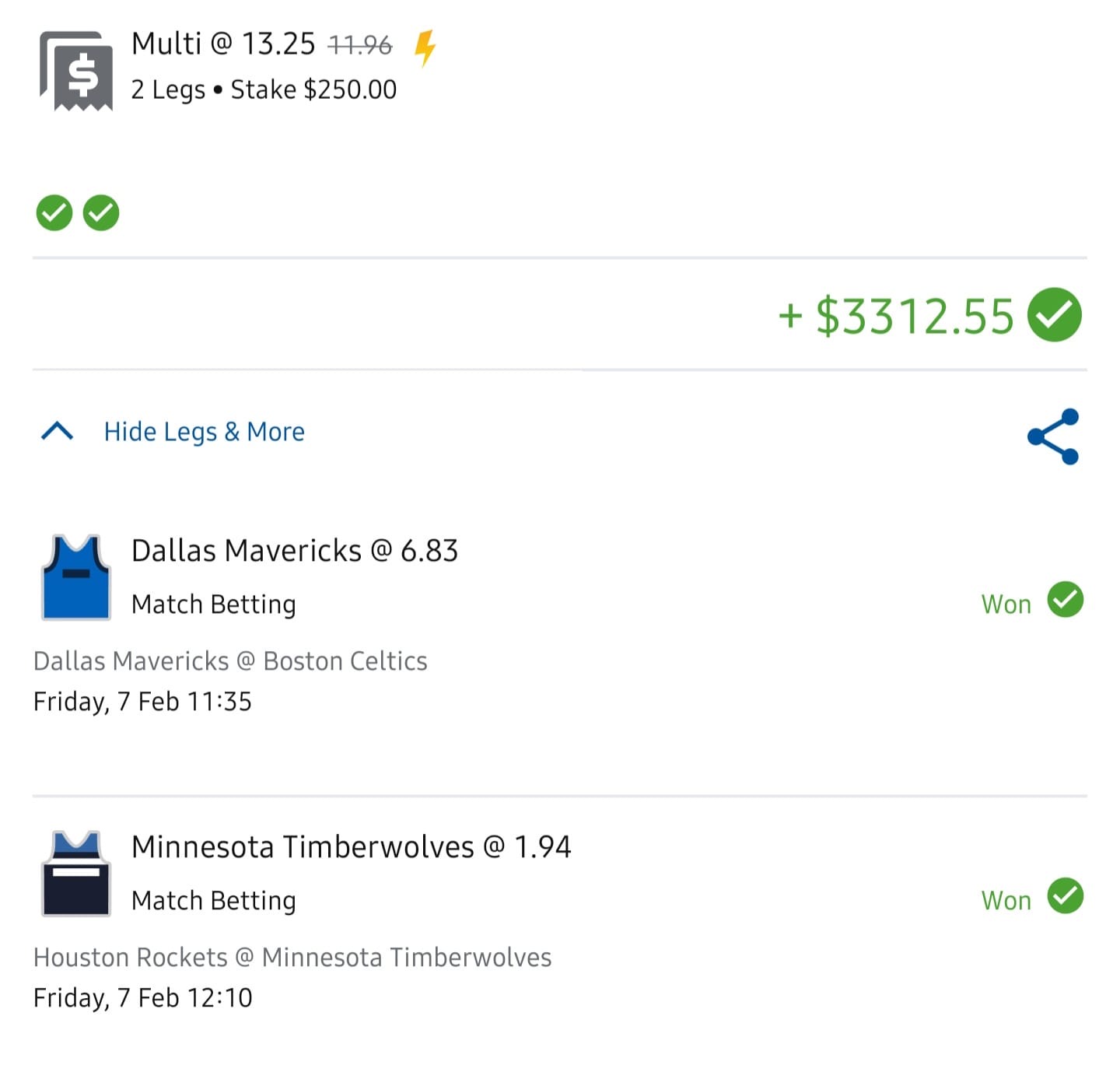The image size is (1120, 1072).
Task: Click the large green payout checkmark
Action: (x=1054, y=315)
